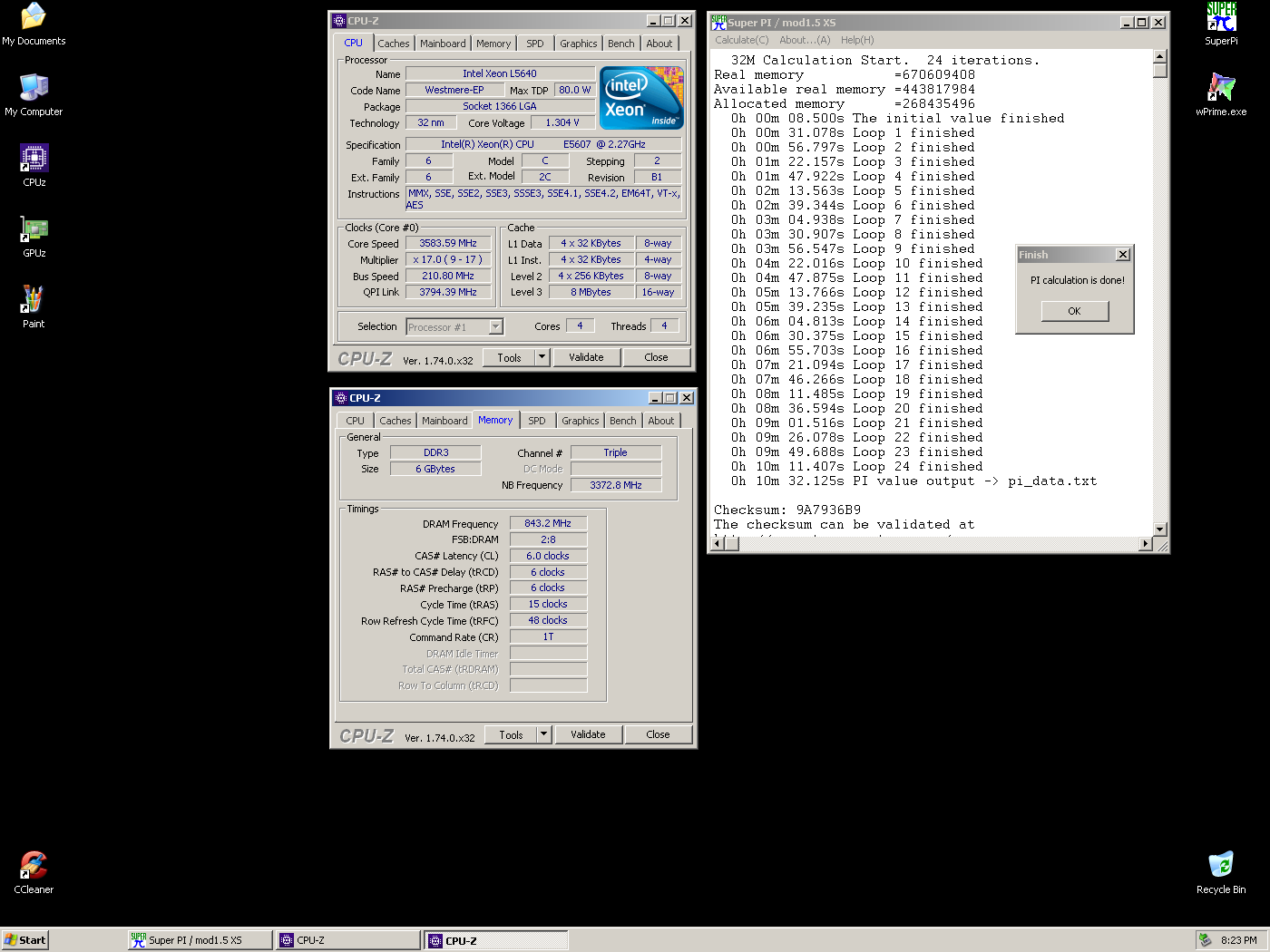1270x952 pixels.
Task: Select SPD tab in bottom CPU-Z window
Action: (x=537, y=421)
